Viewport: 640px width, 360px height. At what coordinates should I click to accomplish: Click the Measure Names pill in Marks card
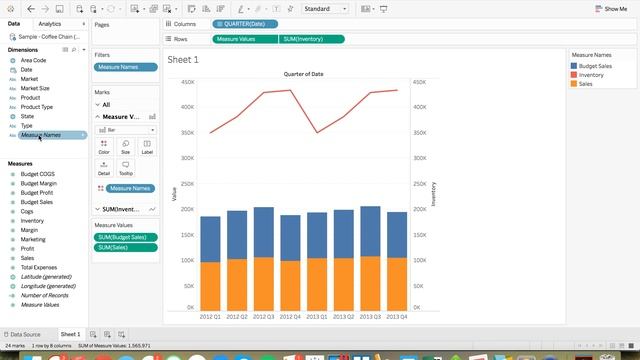click(130, 188)
